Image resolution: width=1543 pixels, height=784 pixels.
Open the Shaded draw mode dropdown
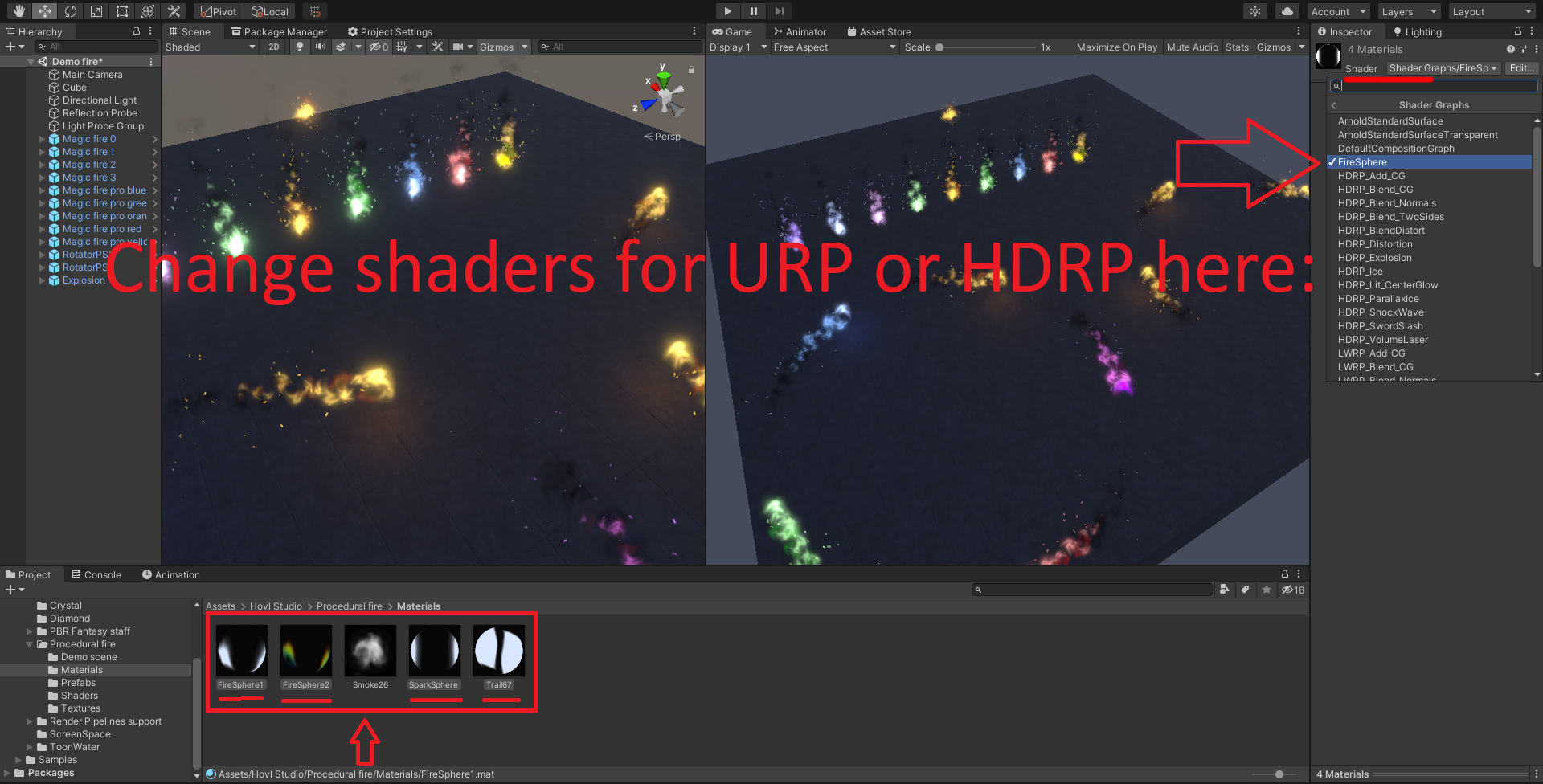coord(211,47)
